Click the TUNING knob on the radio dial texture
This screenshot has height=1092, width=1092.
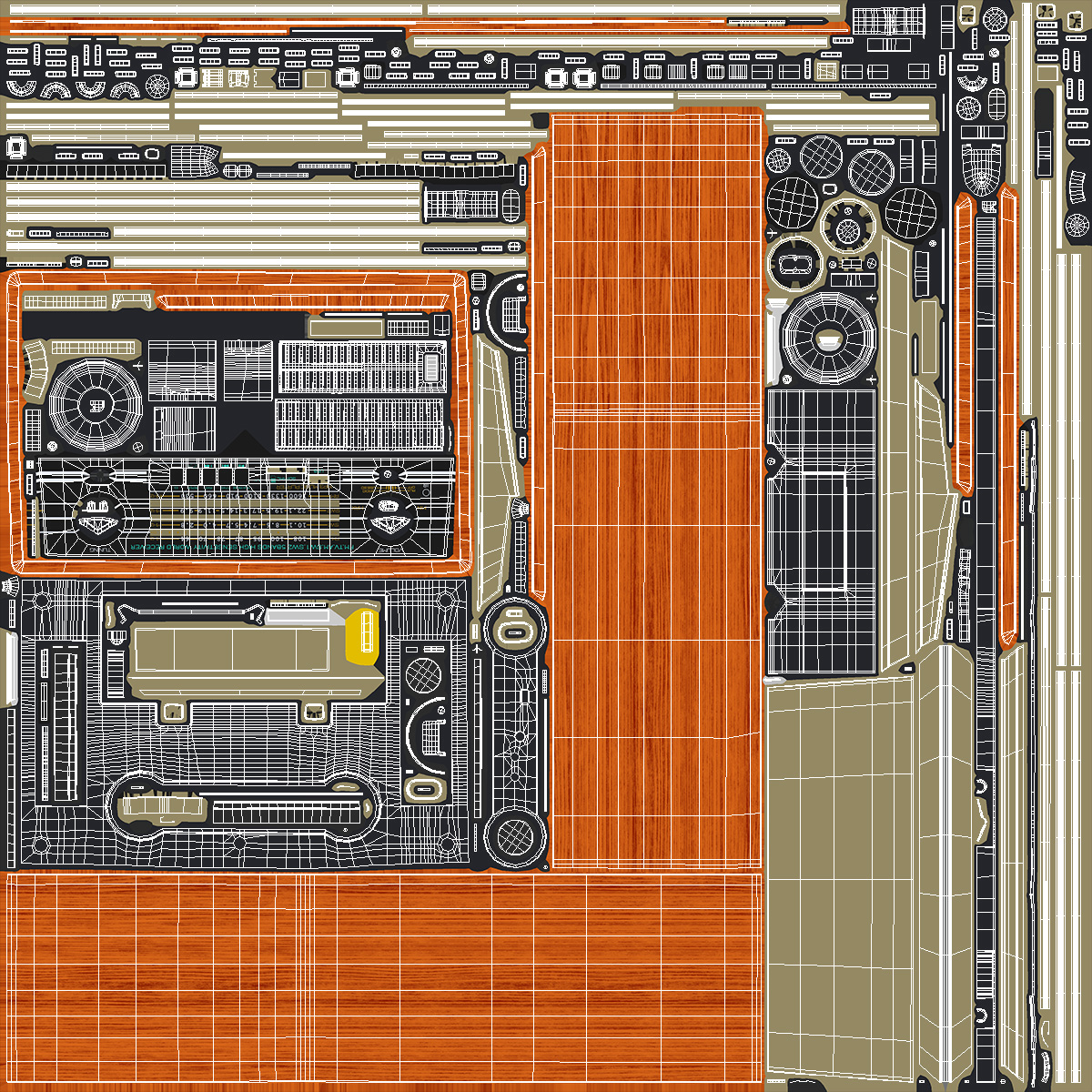click(98, 519)
